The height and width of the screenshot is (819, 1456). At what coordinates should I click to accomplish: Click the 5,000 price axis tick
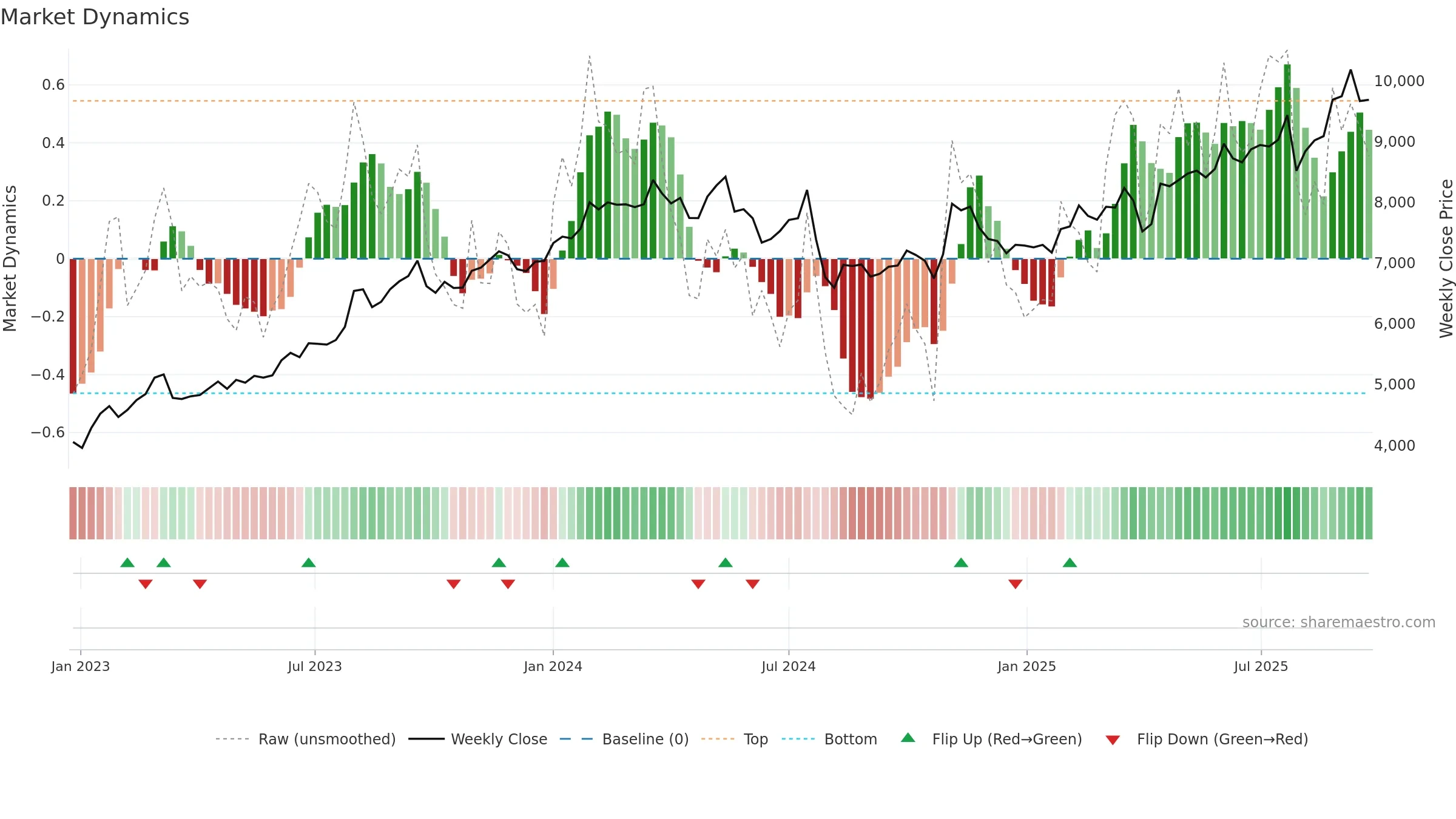pos(1395,385)
